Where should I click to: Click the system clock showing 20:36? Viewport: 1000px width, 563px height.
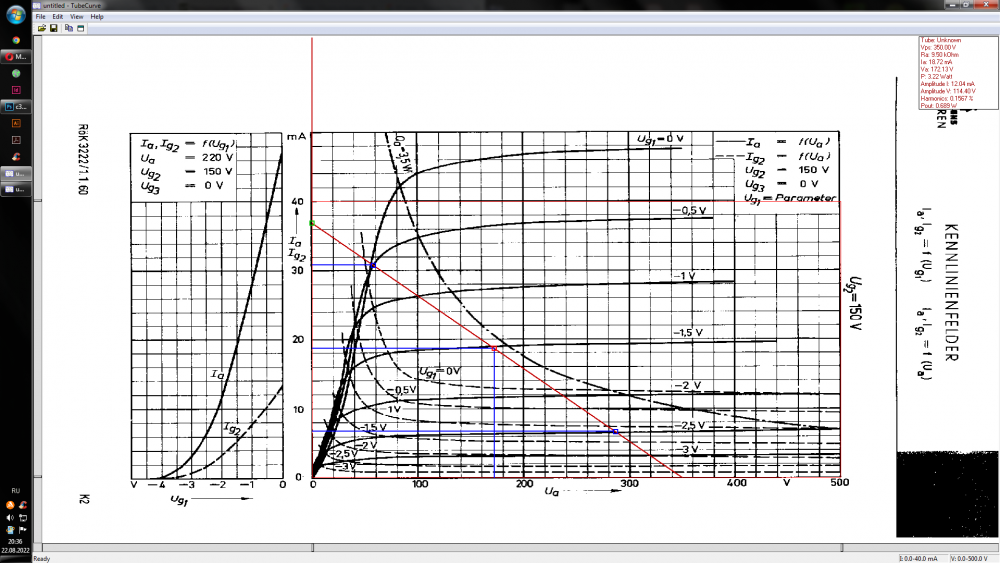pos(16,541)
